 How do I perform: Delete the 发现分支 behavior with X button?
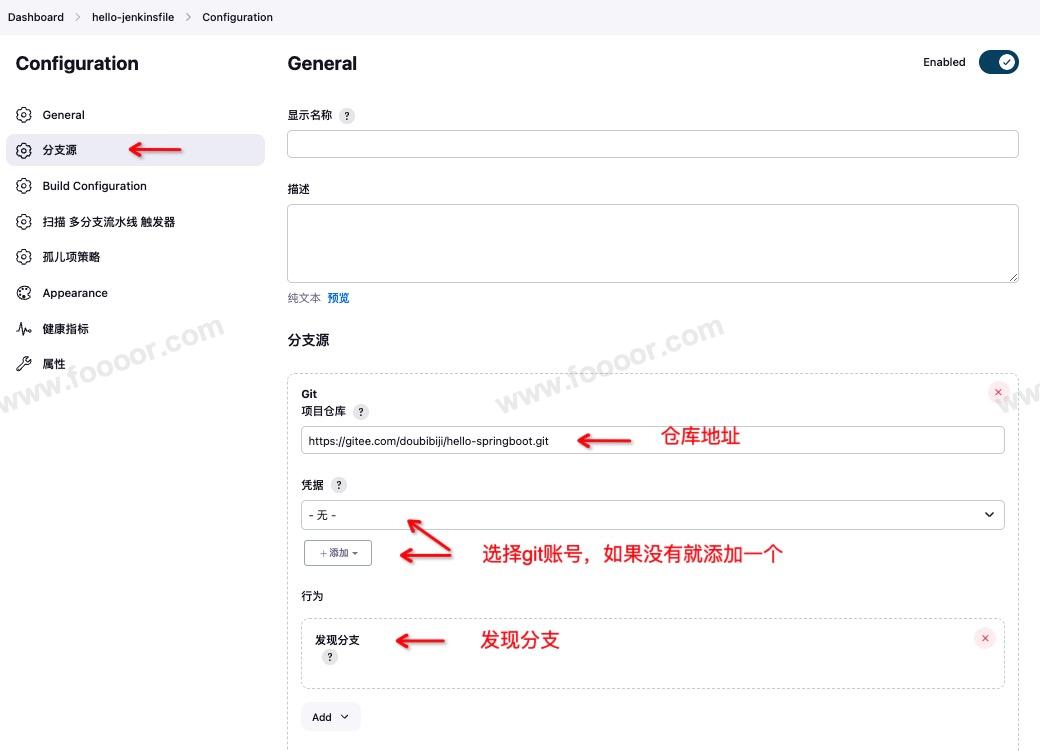[985, 638]
